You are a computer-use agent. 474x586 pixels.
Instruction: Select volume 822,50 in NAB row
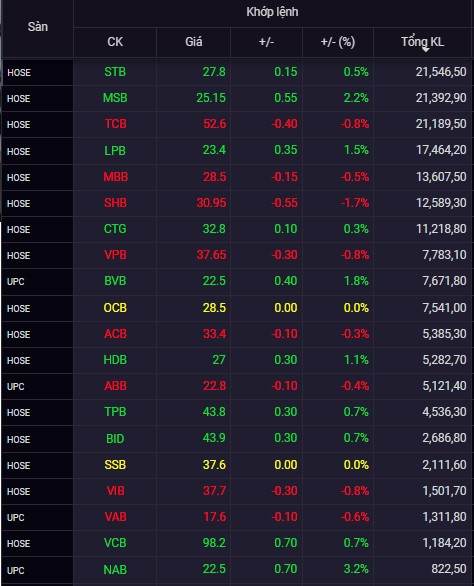pyautogui.click(x=449, y=569)
